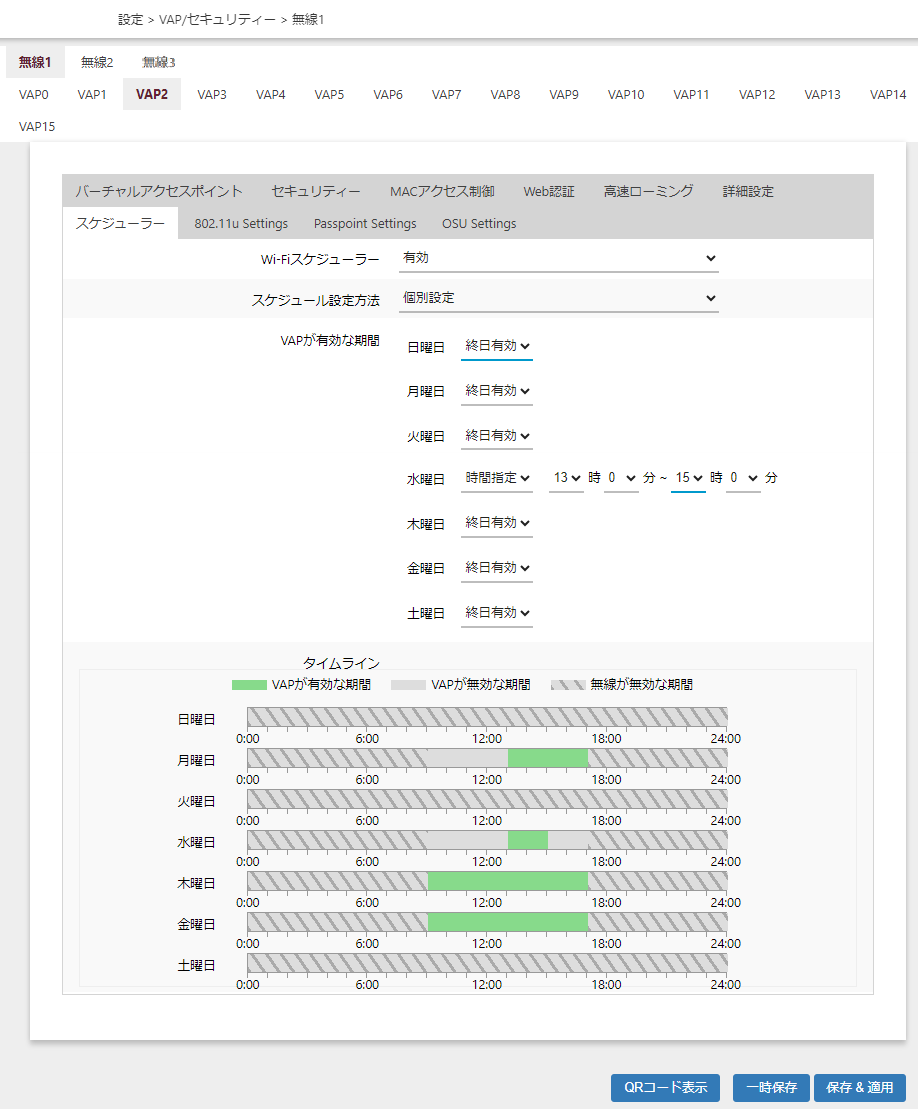Click the 一時保存 button
This screenshot has height=1109, width=918.
click(771, 1087)
